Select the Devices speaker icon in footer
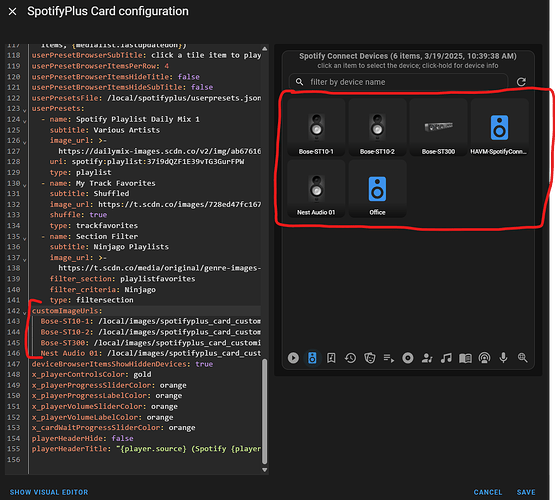Screen dimensions: 555x500 (x=312, y=358)
